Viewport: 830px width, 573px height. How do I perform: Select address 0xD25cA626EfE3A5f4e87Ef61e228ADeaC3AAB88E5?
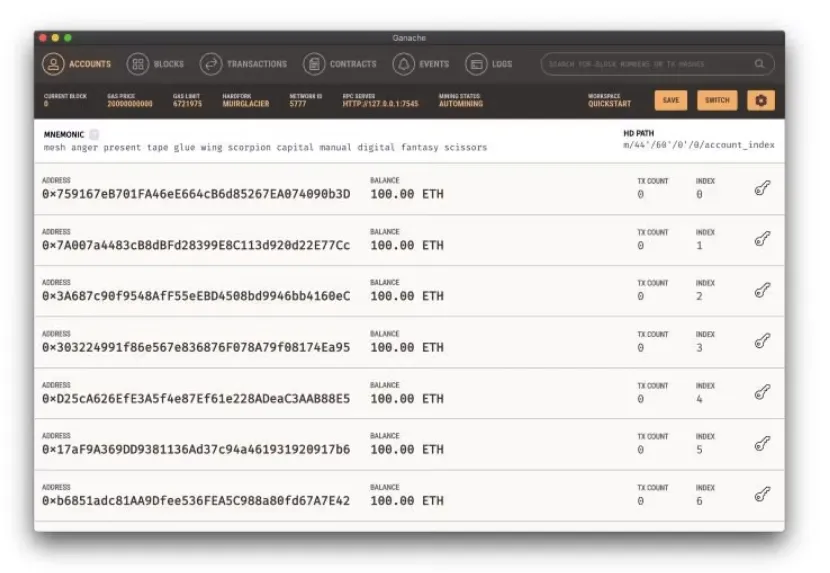coord(196,399)
